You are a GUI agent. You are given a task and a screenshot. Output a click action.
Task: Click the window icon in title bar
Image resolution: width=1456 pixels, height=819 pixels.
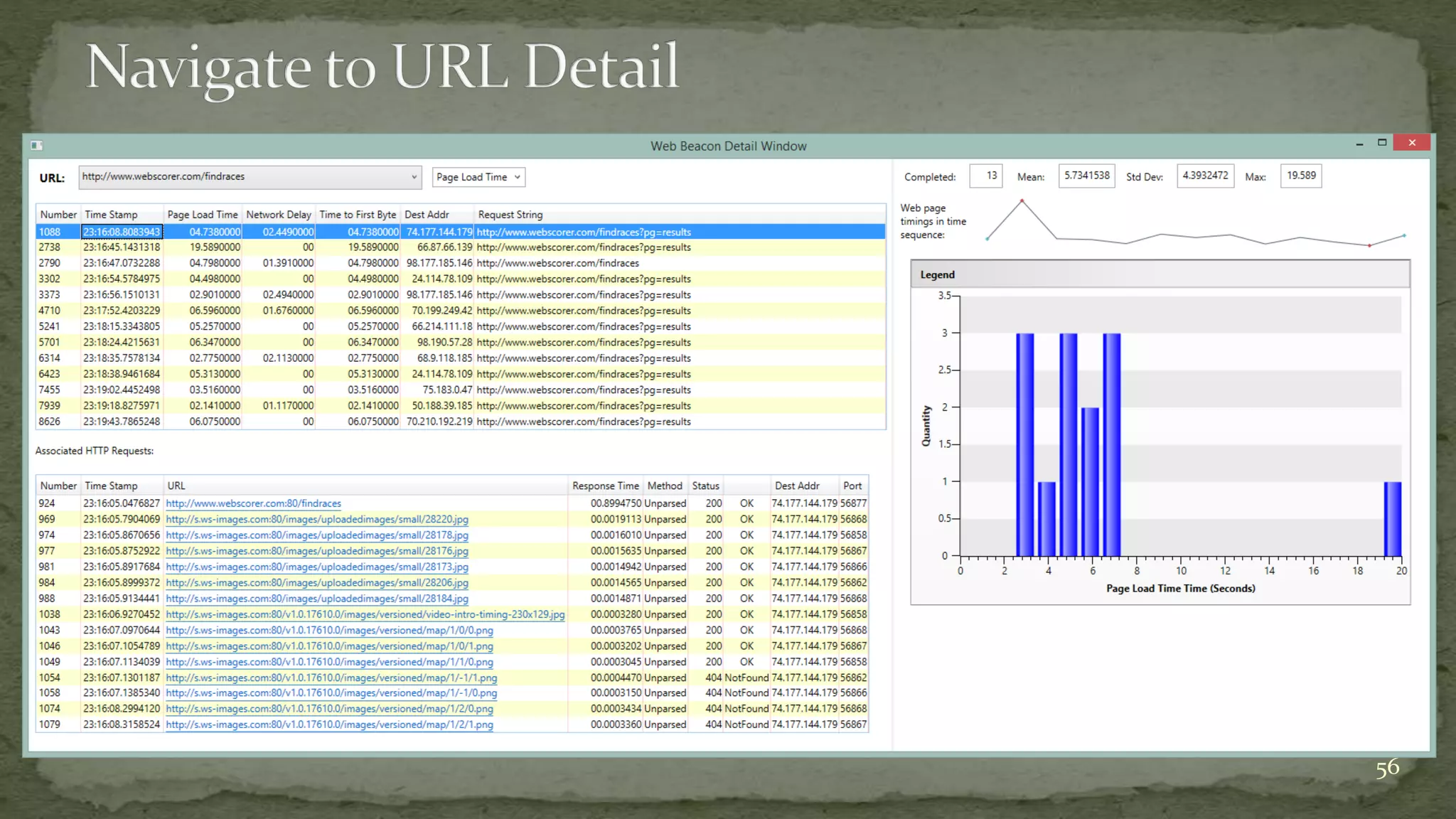click(37, 146)
